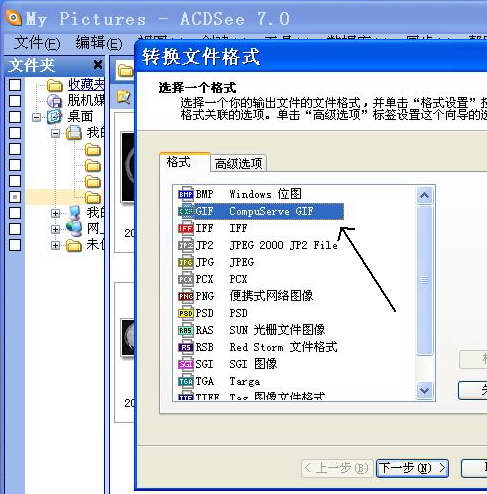487x494 pixels.
Task: Open the 编辑(E) menu
Action: [99, 43]
